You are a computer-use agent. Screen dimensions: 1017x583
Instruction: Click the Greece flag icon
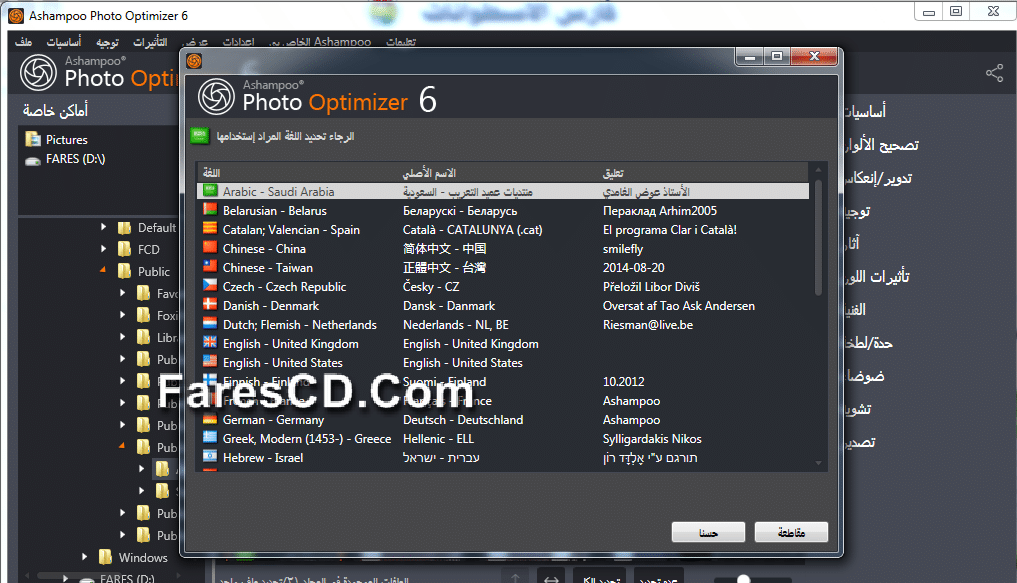[x=209, y=437]
